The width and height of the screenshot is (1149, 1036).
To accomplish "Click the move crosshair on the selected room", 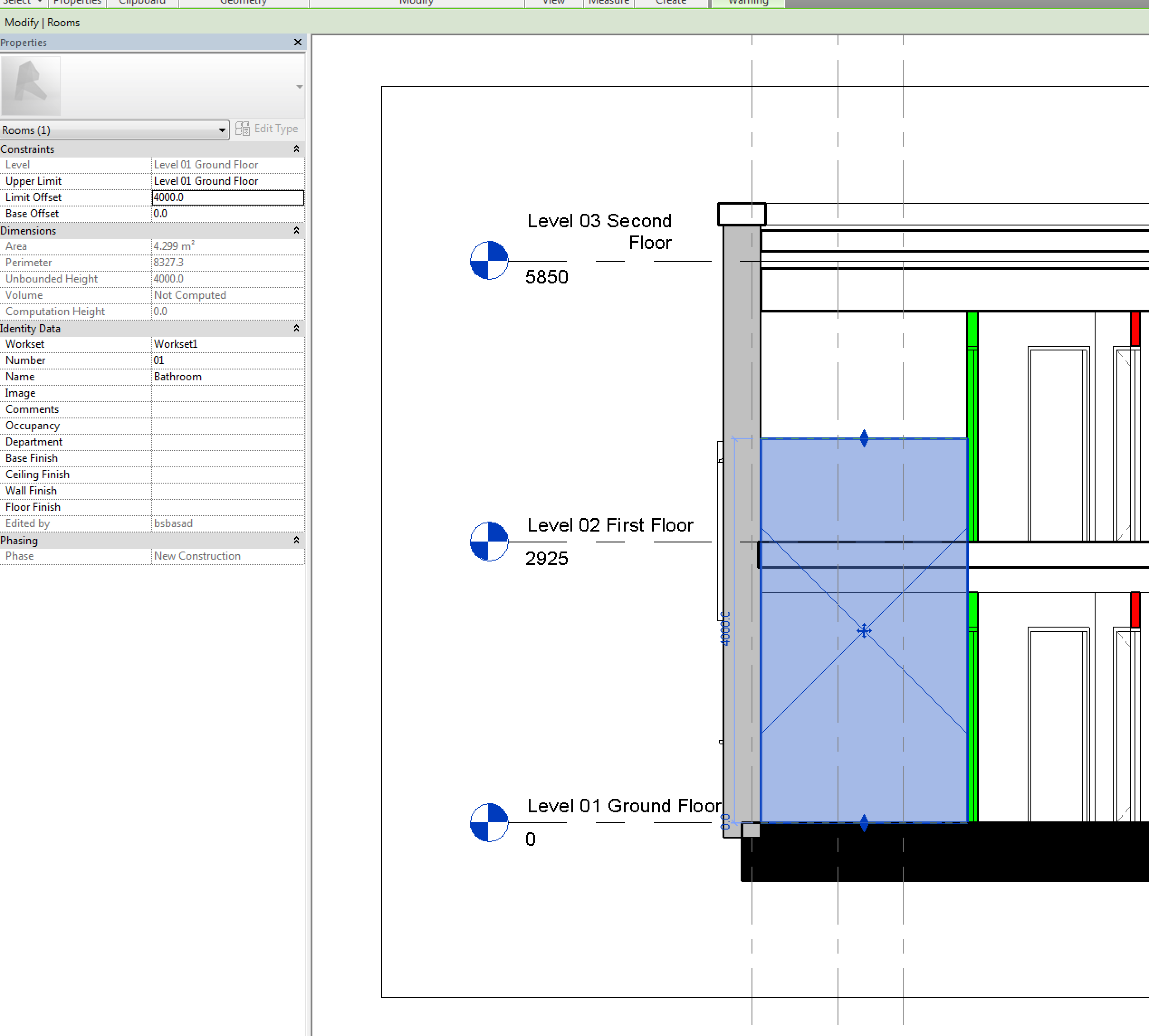I will coord(864,630).
